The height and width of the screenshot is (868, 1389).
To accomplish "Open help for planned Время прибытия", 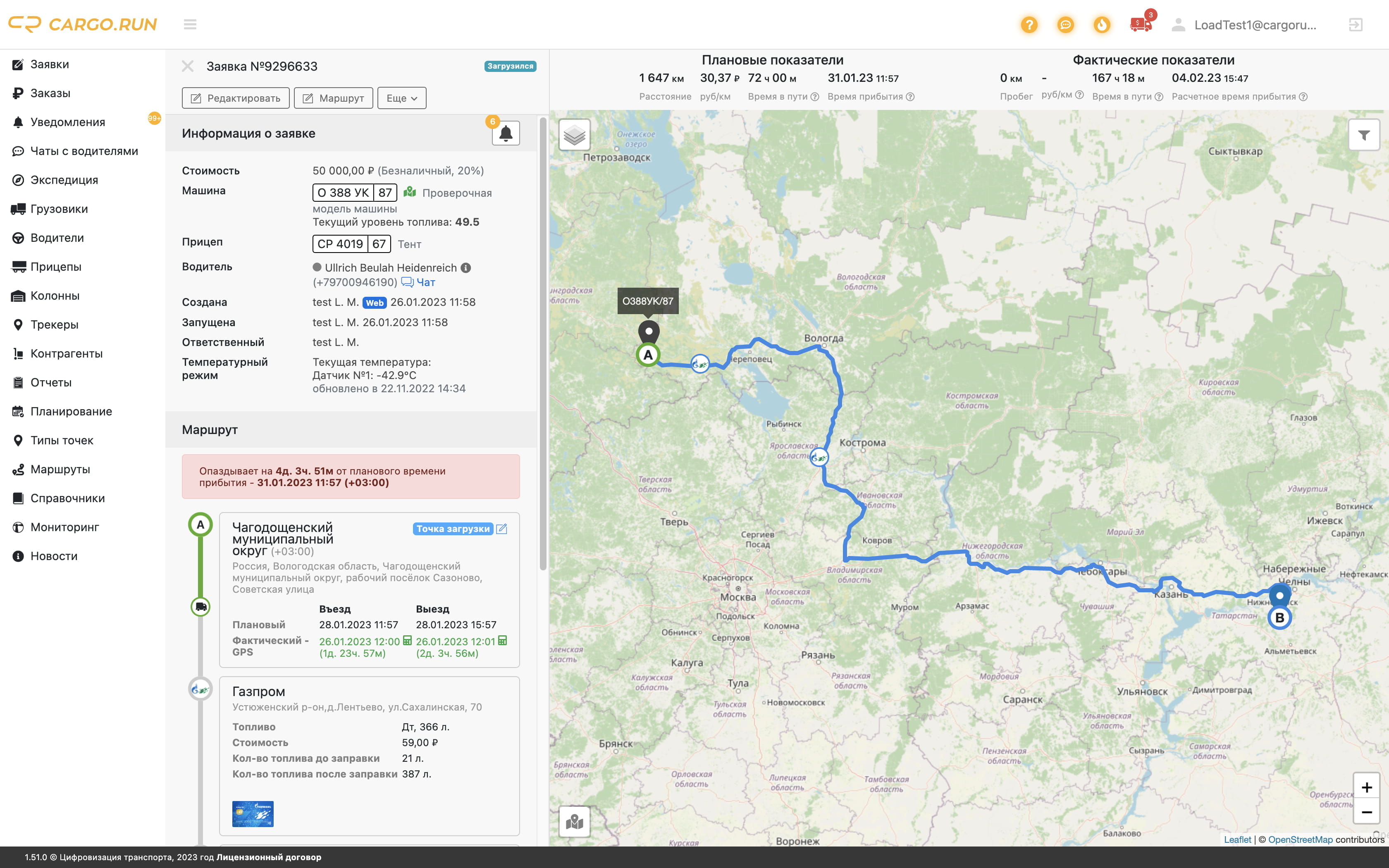I will (910, 96).
